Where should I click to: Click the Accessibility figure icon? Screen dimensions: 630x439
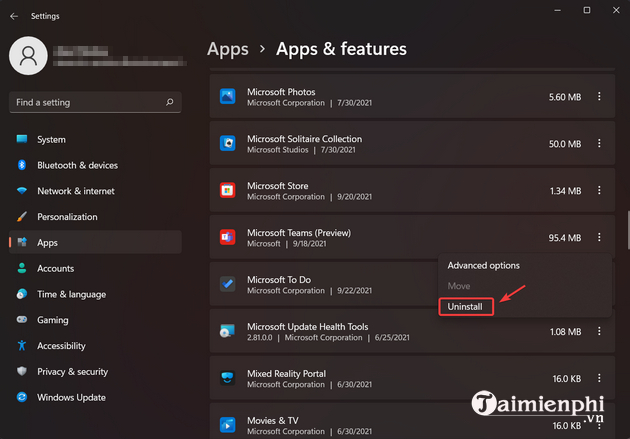[x=22, y=345]
